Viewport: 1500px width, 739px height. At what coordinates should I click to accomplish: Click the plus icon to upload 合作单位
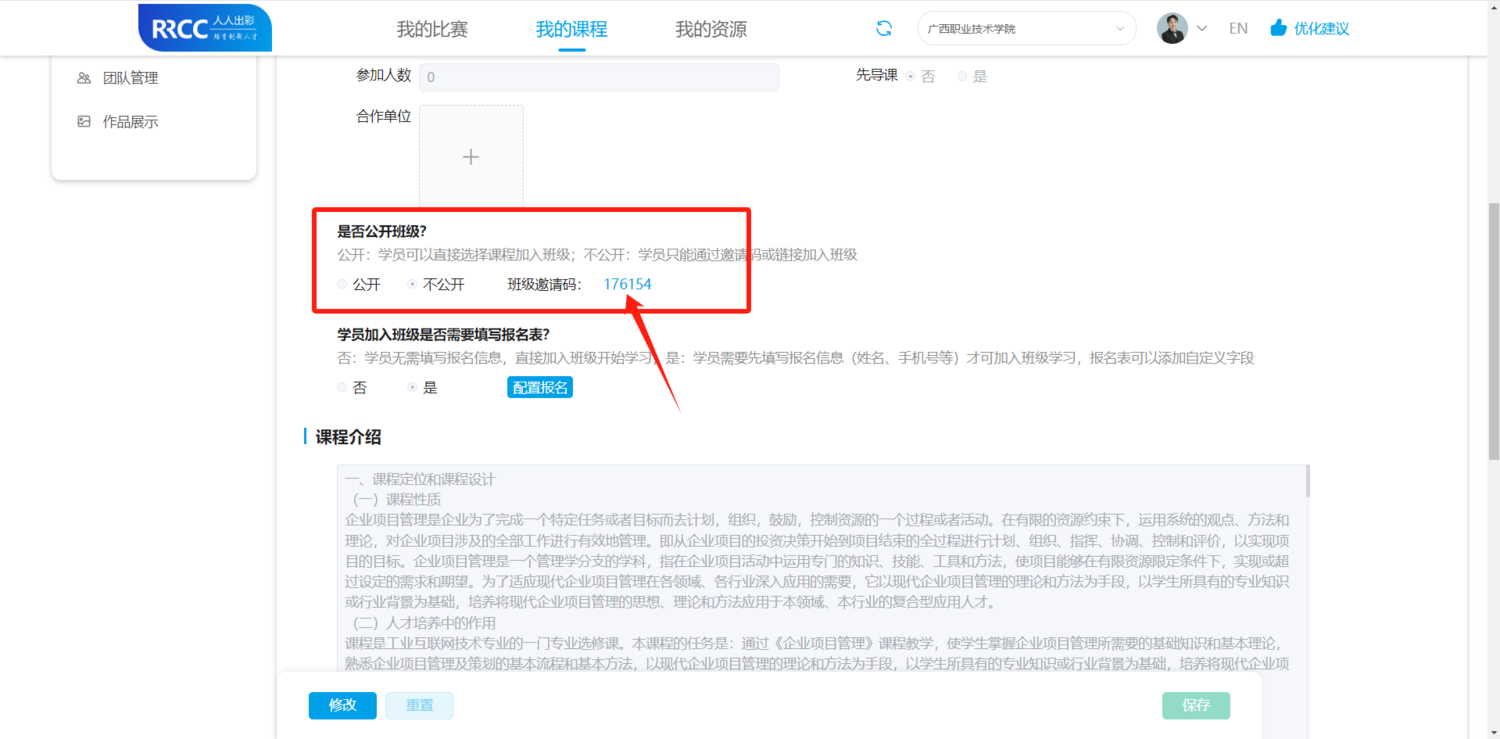(471, 157)
